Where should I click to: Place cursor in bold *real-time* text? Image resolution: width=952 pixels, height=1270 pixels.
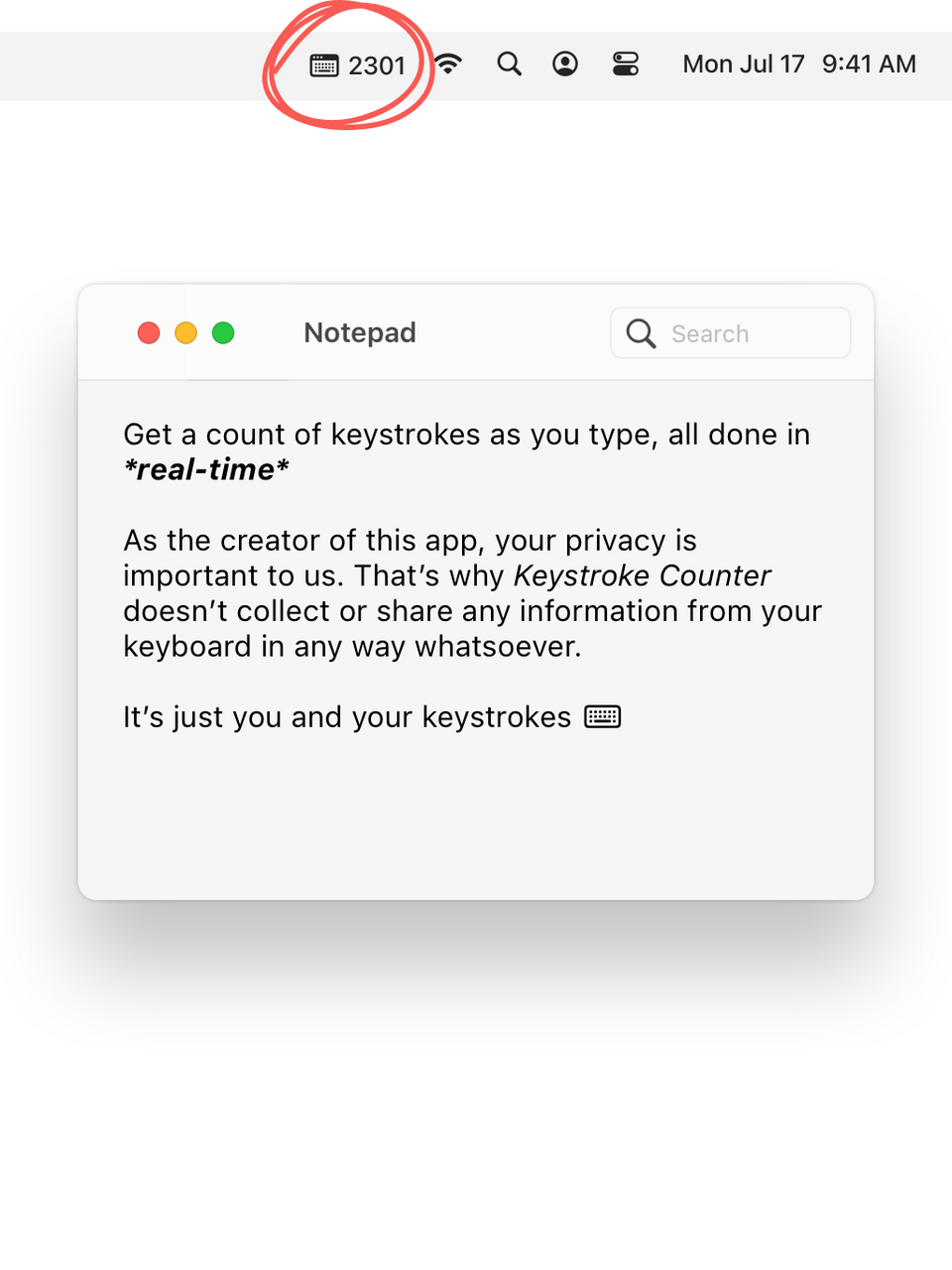pyautogui.click(x=206, y=469)
